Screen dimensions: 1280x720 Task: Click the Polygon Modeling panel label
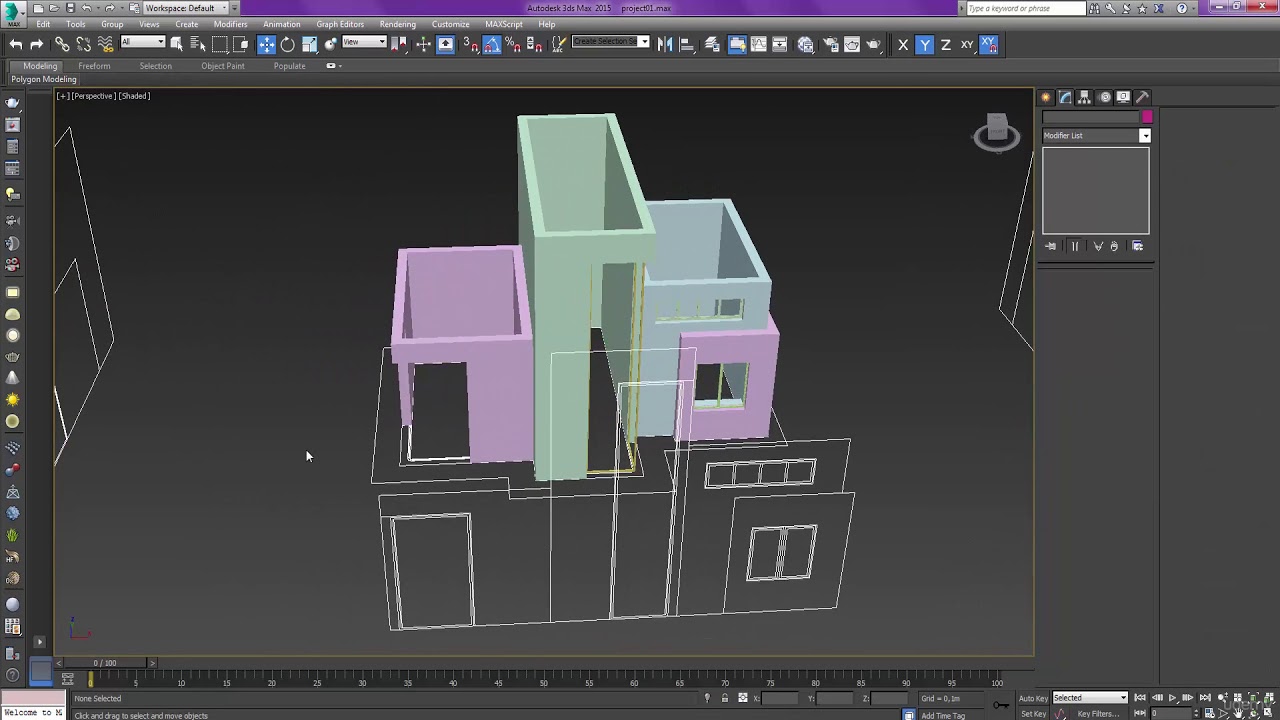44,79
